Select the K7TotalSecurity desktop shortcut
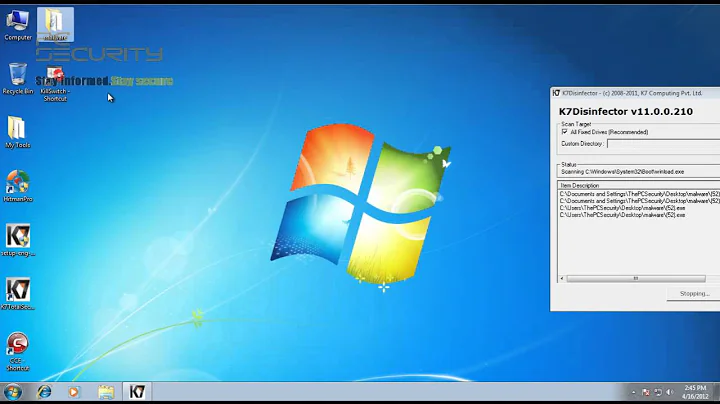 [18, 294]
